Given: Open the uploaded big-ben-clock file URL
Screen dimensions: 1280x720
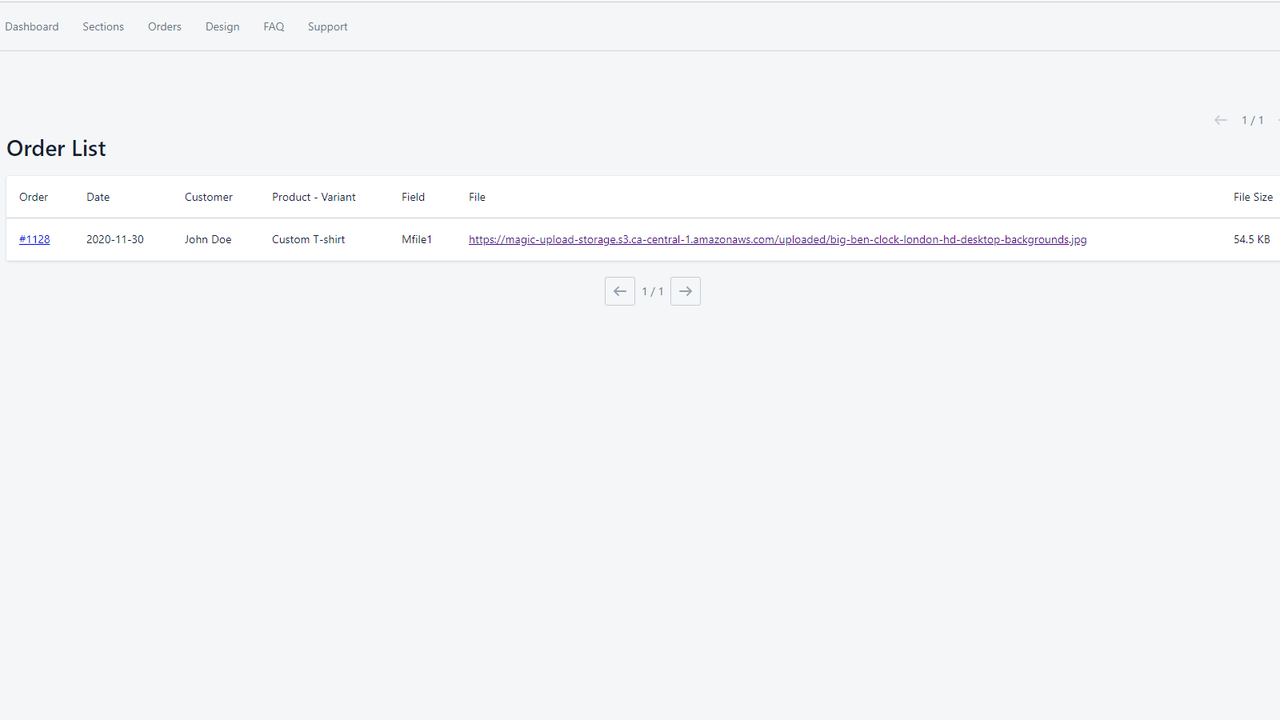Looking at the screenshot, I should point(777,239).
